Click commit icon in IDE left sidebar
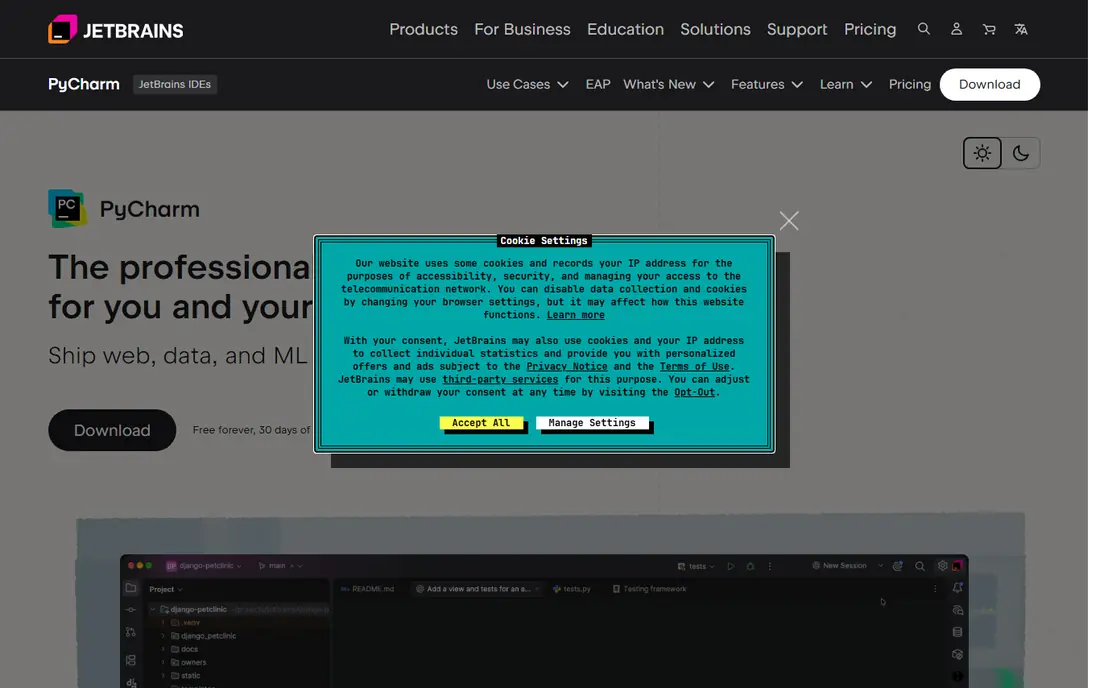The width and height of the screenshot is (1100, 688). [x=131, y=610]
